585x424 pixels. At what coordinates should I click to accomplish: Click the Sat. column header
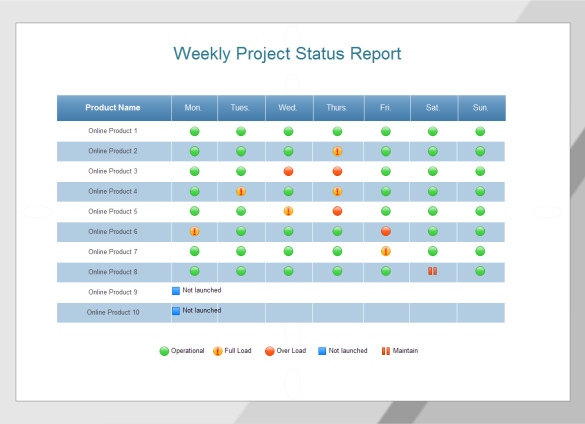pos(434,108)
